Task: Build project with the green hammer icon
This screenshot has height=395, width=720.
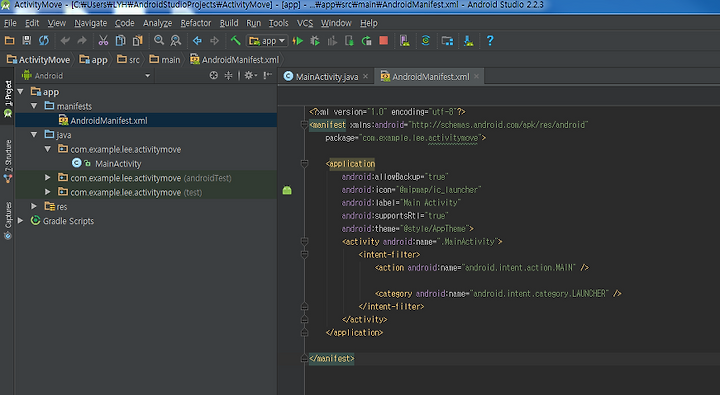Action: tap(236, 41)
